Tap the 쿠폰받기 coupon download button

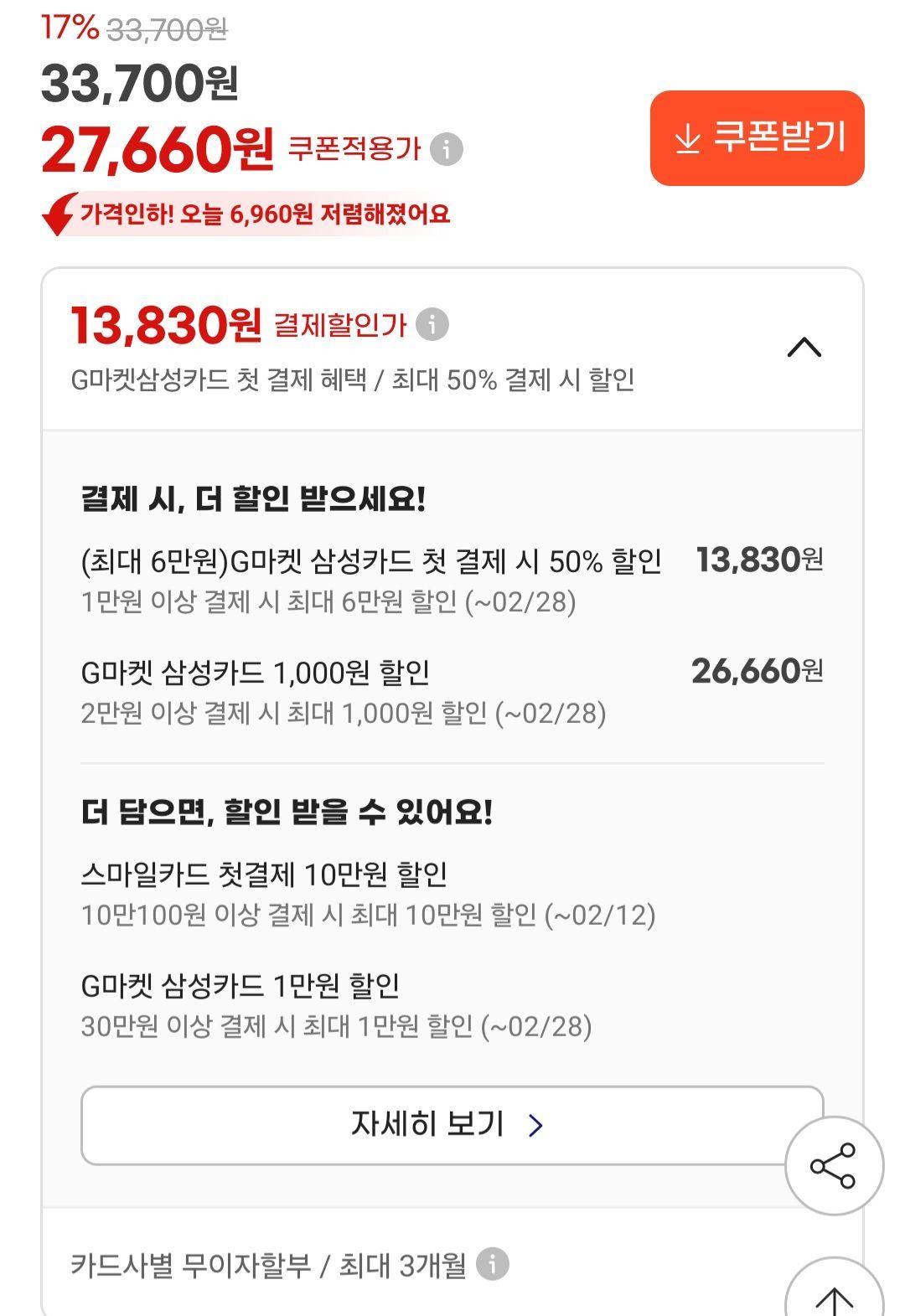[757, 138]
